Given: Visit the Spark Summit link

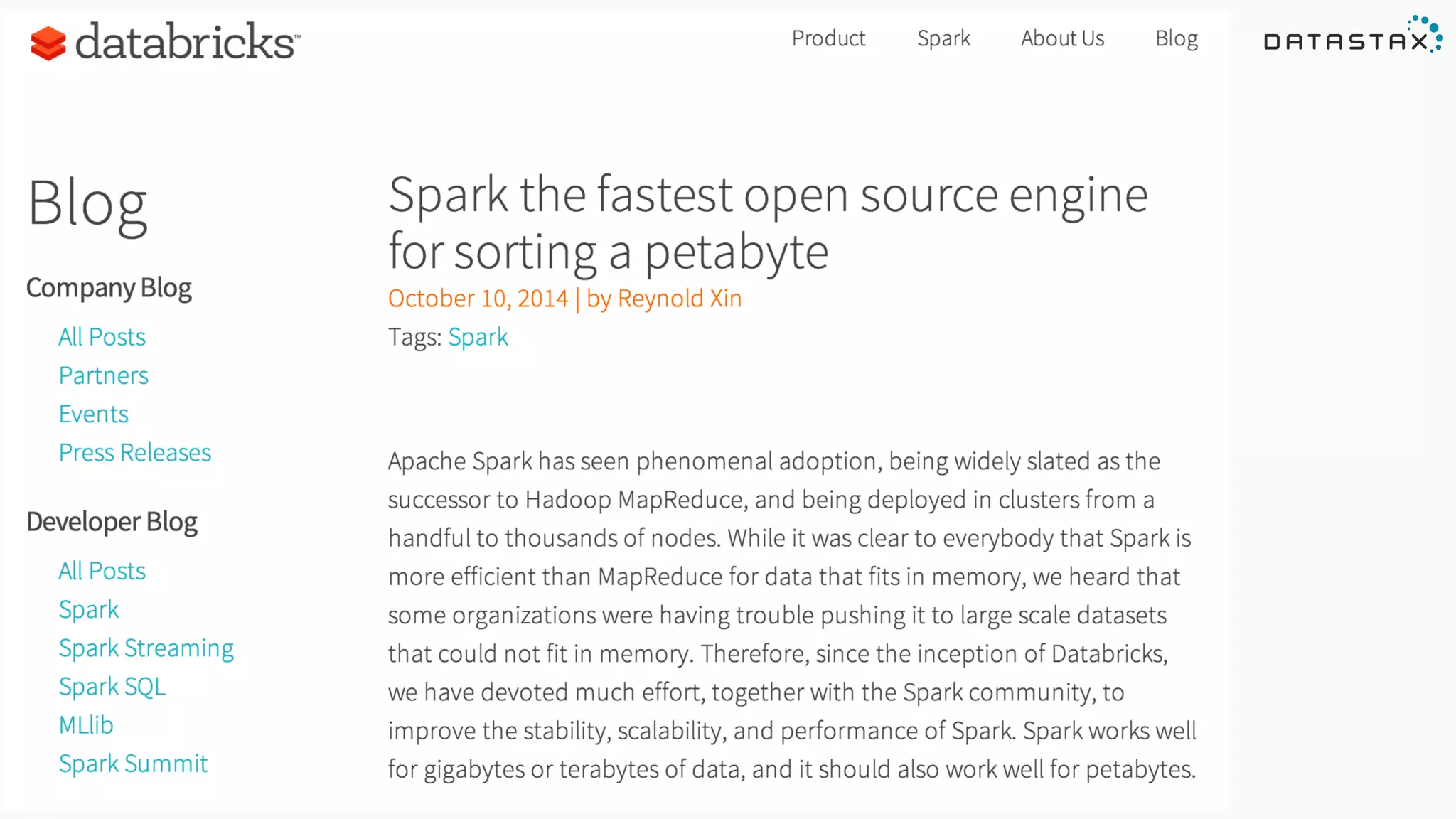Looking at the screenshot, I should (x=133, y=764).
